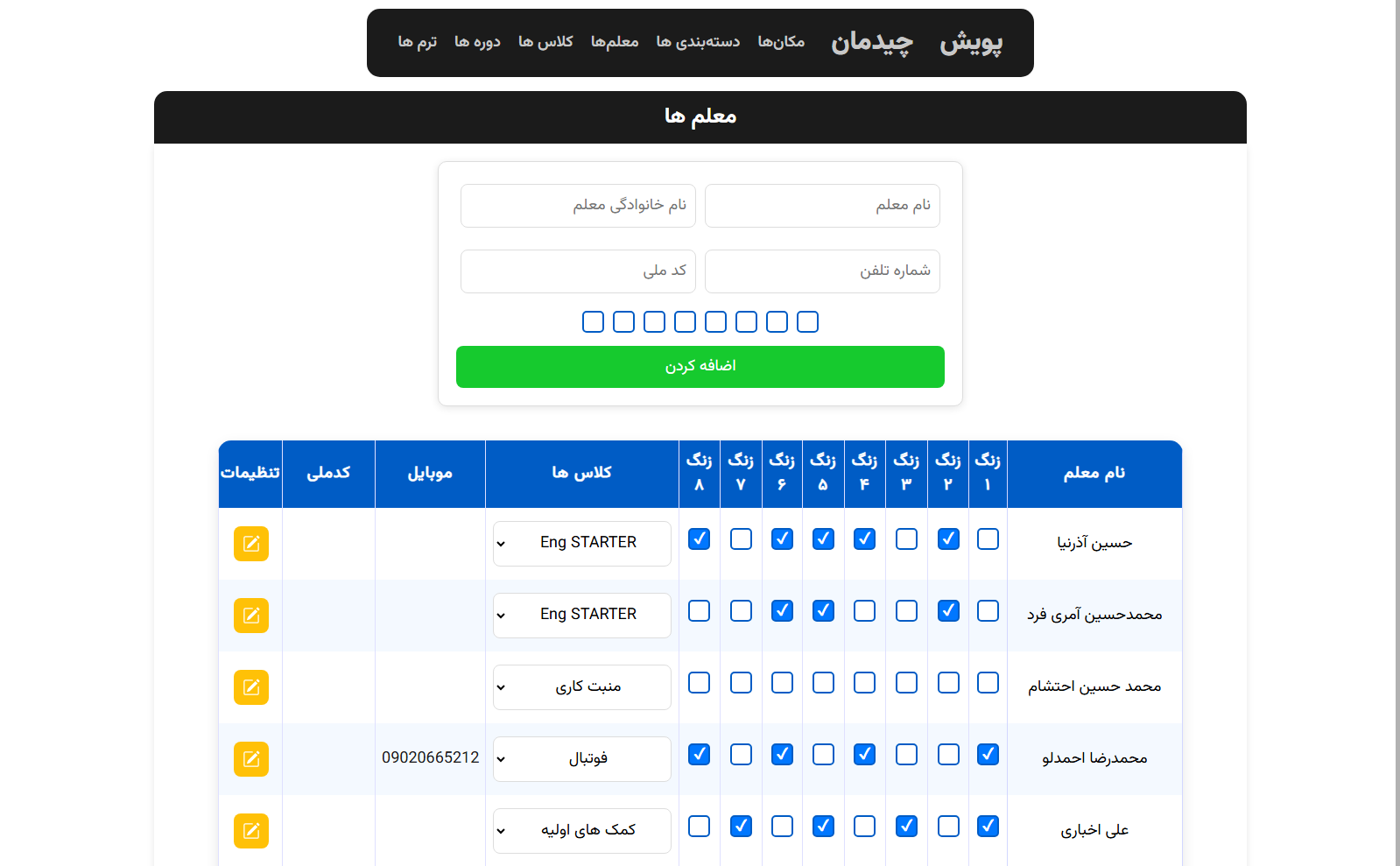Expand the کمک های اولیه dropdown
The width and height of the screenshot is (1400, 866).
[581, 831]
